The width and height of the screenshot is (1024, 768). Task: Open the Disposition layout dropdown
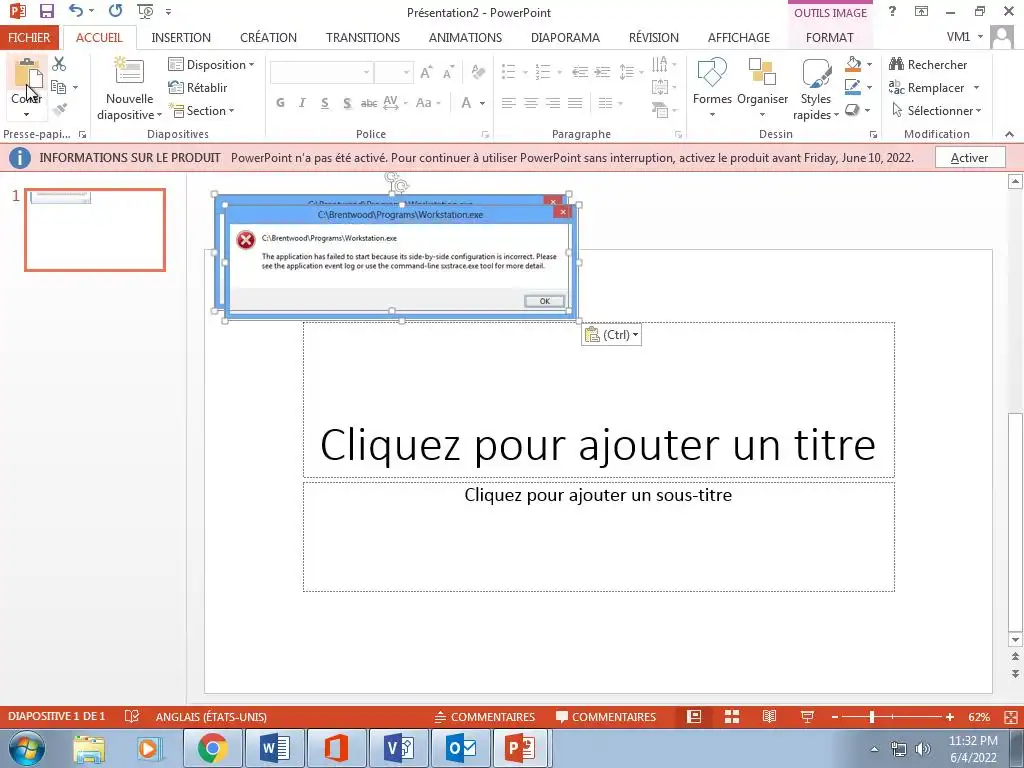point(212,64)
